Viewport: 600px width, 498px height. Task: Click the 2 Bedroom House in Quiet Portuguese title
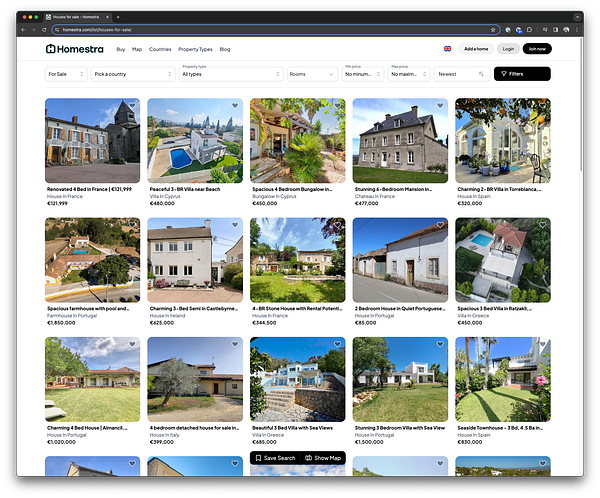[400, 309]
